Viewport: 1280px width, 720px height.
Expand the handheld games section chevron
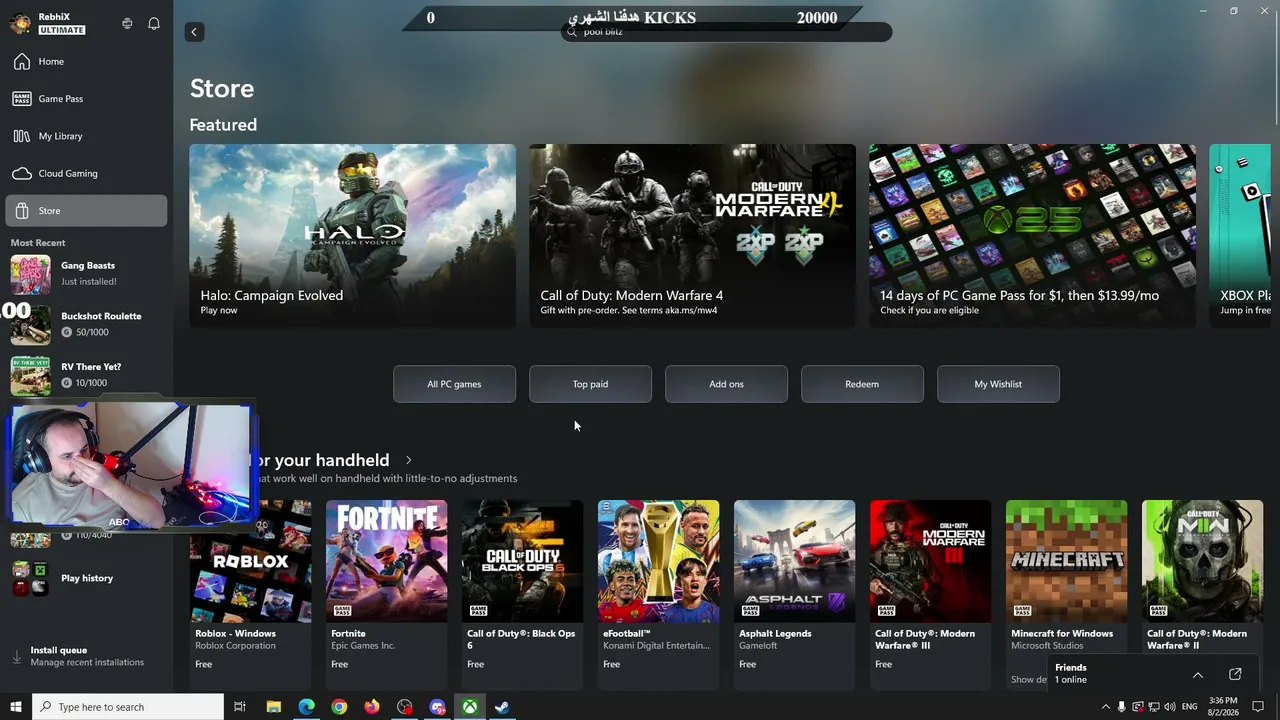(x=408, y=460)
